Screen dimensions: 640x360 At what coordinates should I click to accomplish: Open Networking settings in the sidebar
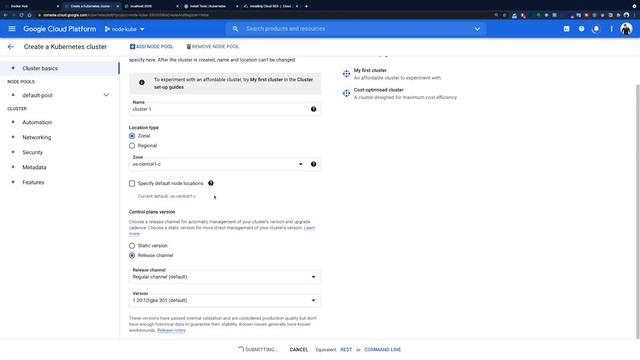[37, 138]
